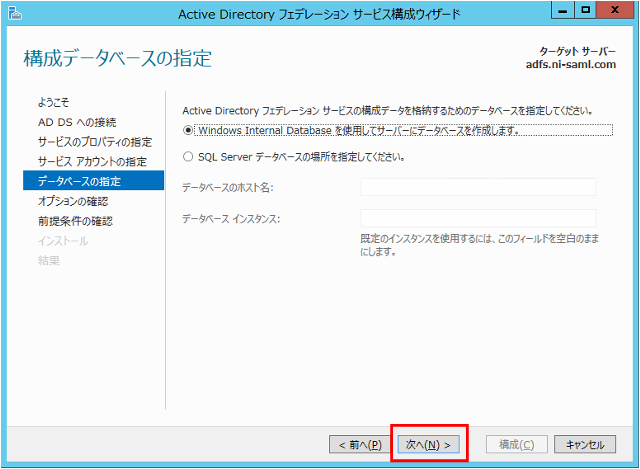640x469 pixels.
Task: Minimize the wizard window
Action: pyautogui.click(x=562, y=10)
